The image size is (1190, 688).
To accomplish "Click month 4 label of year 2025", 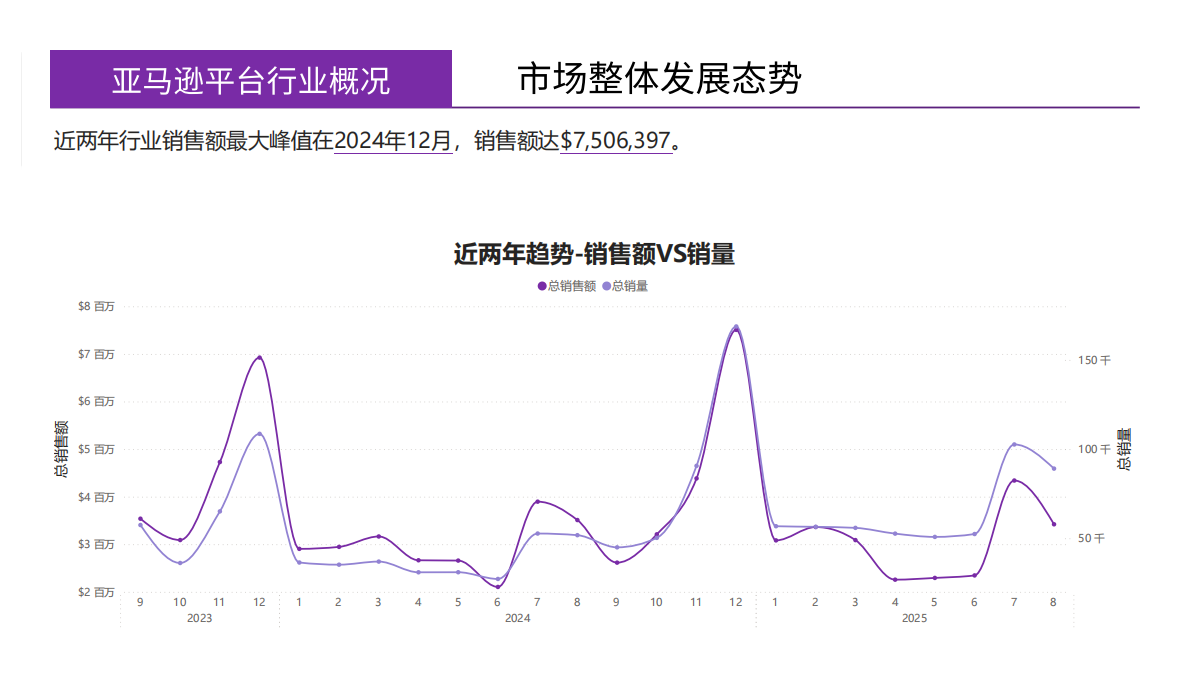I will 895,602.
